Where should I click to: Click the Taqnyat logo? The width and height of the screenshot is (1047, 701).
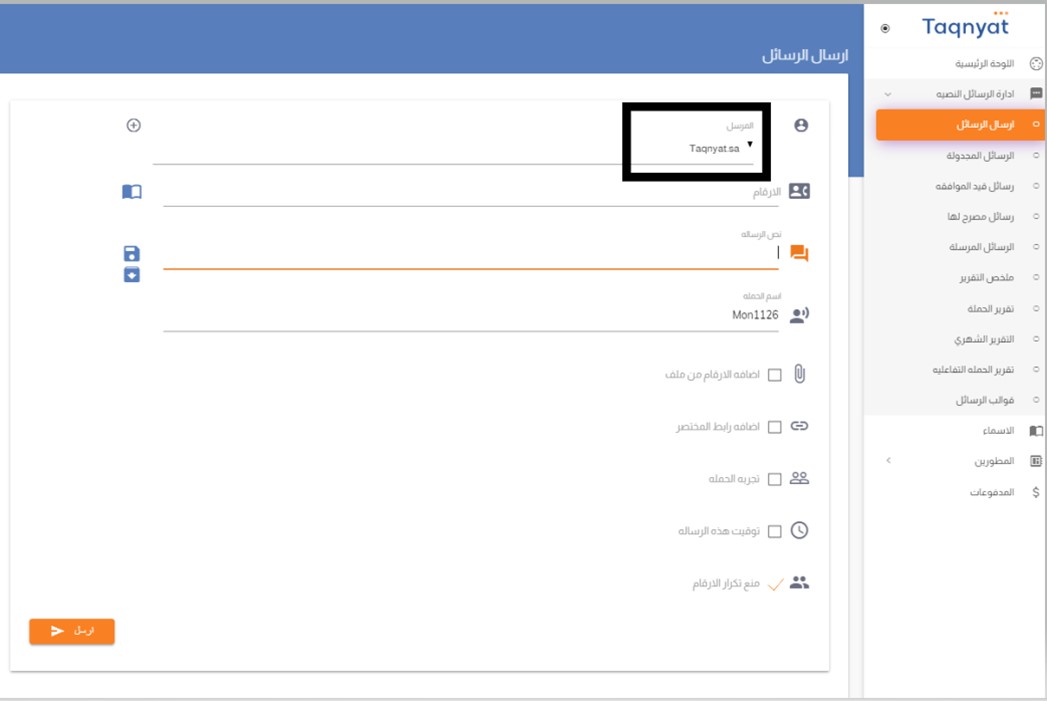tap(966, 25)
